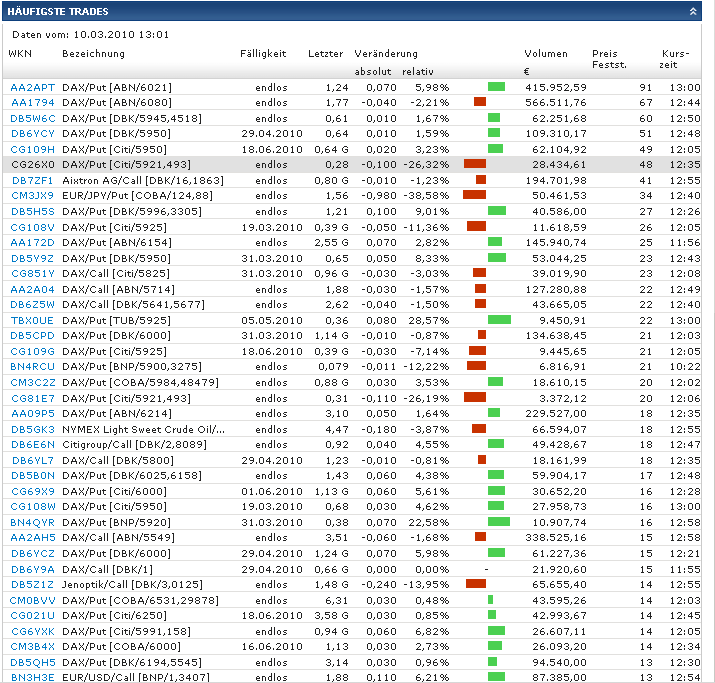715x683 pixels.
Task: Open WKN link DB6YCZ
Action: (x=32, y=554)
